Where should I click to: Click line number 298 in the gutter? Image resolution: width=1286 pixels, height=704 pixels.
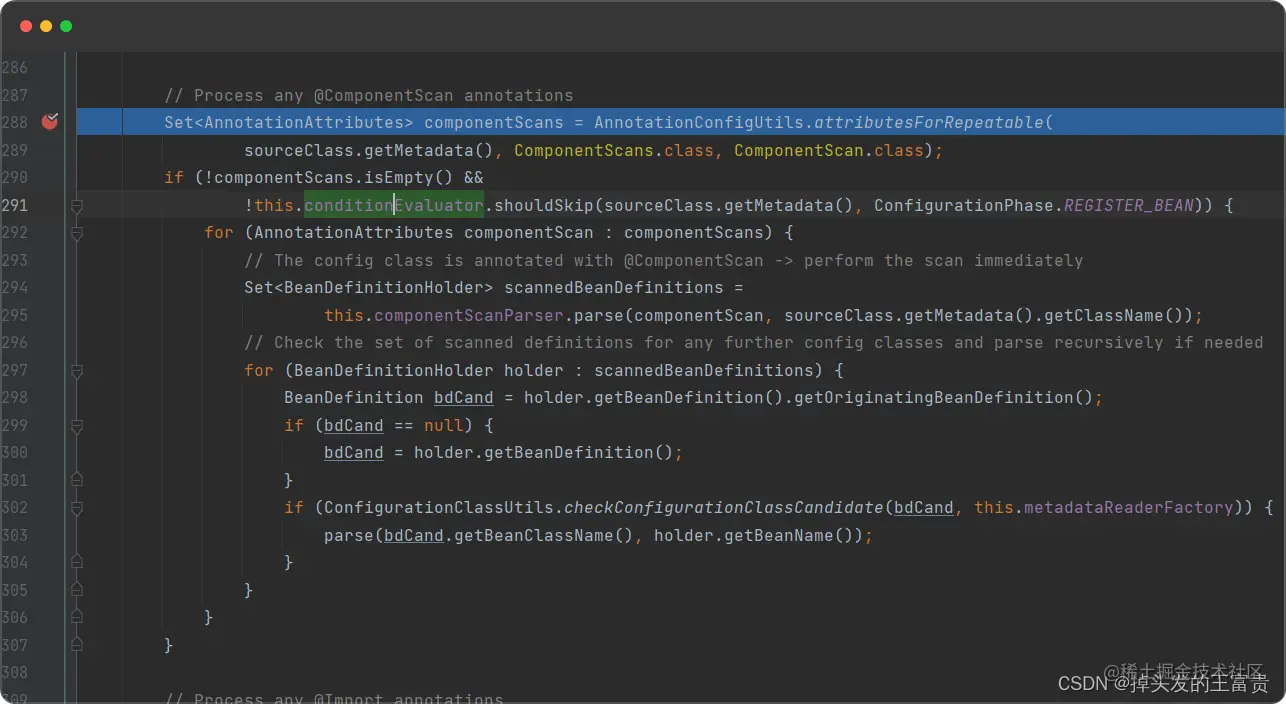[x=15, y=398]
